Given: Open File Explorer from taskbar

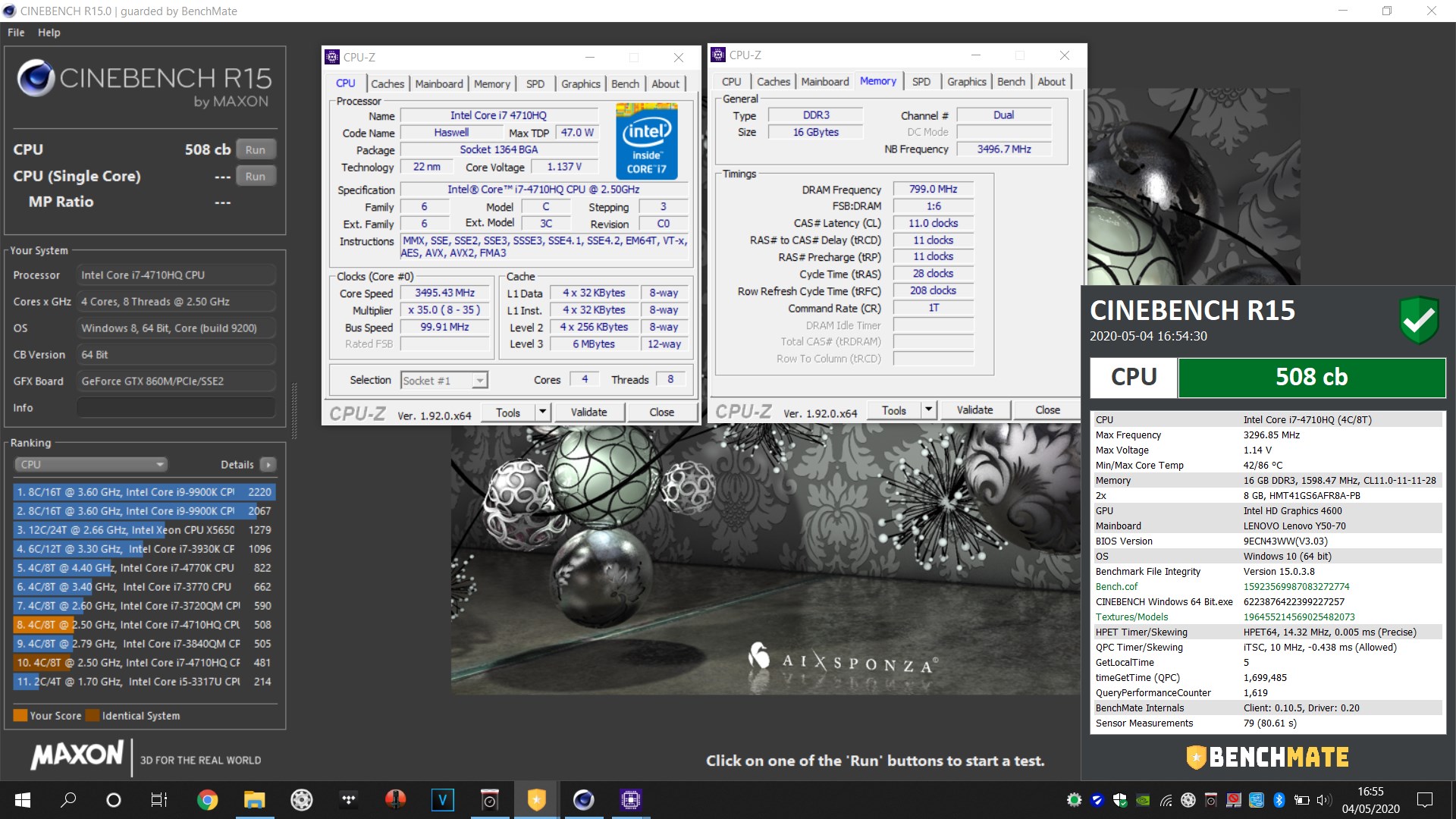Looking at the screenshot, I should tap(254, 799).
